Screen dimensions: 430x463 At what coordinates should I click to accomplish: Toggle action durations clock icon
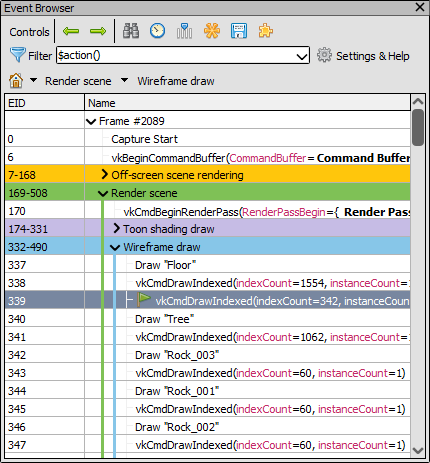pos(157,31)
